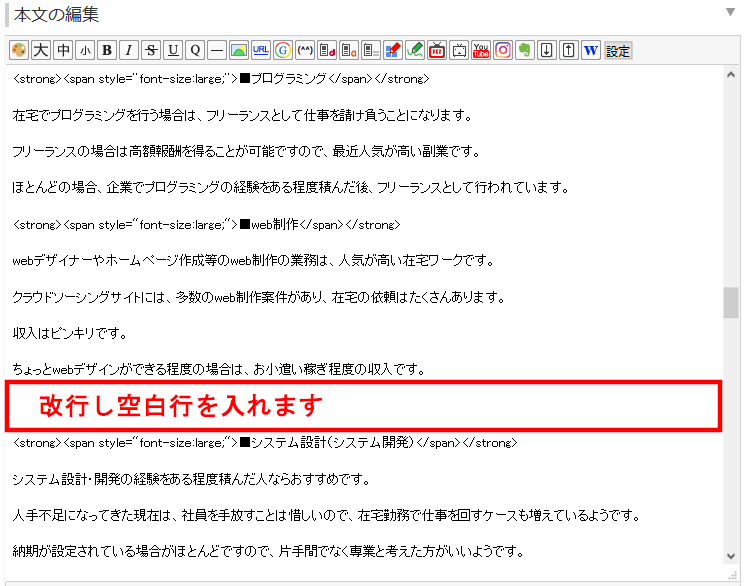Click the down arrow box icon
Viewport: 745px width, 586px height.
click(x=546, y=50)
